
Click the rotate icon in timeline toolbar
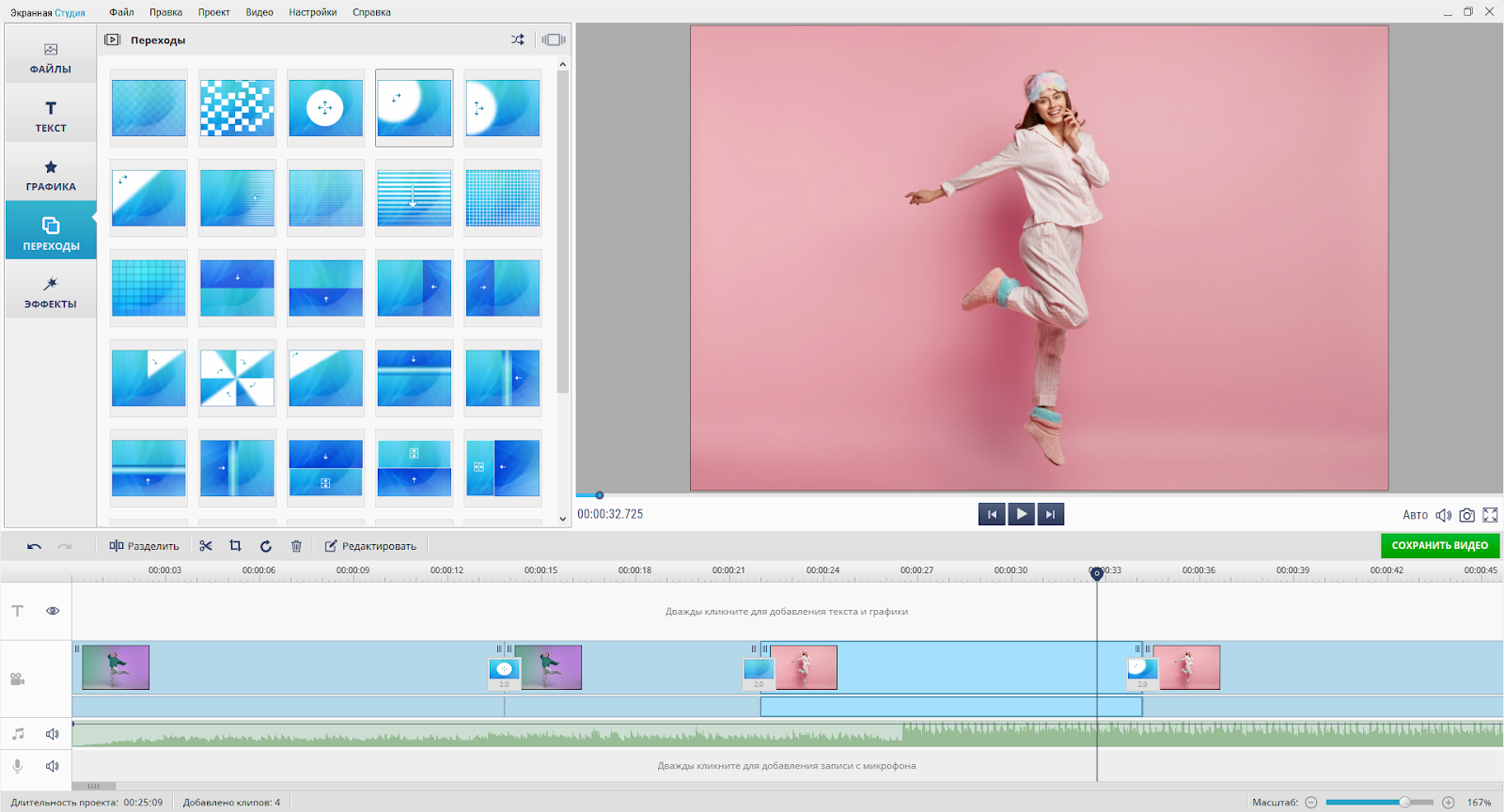coord(266,546)
